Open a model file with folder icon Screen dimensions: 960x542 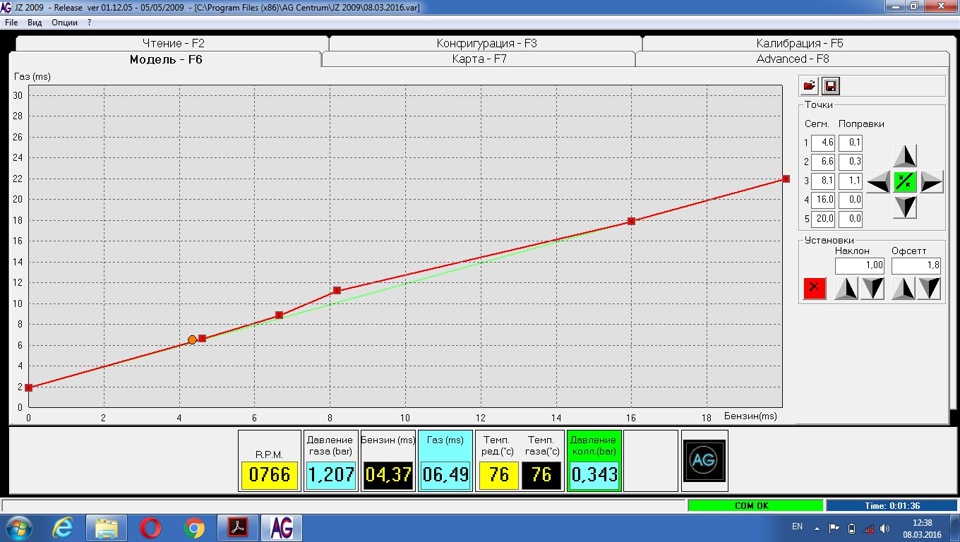[809, 86]
